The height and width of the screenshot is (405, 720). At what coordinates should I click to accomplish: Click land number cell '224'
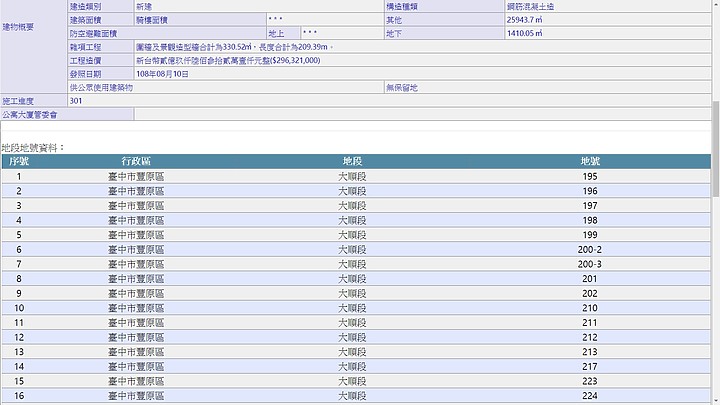pyautogui.click(x=590, y=396)
